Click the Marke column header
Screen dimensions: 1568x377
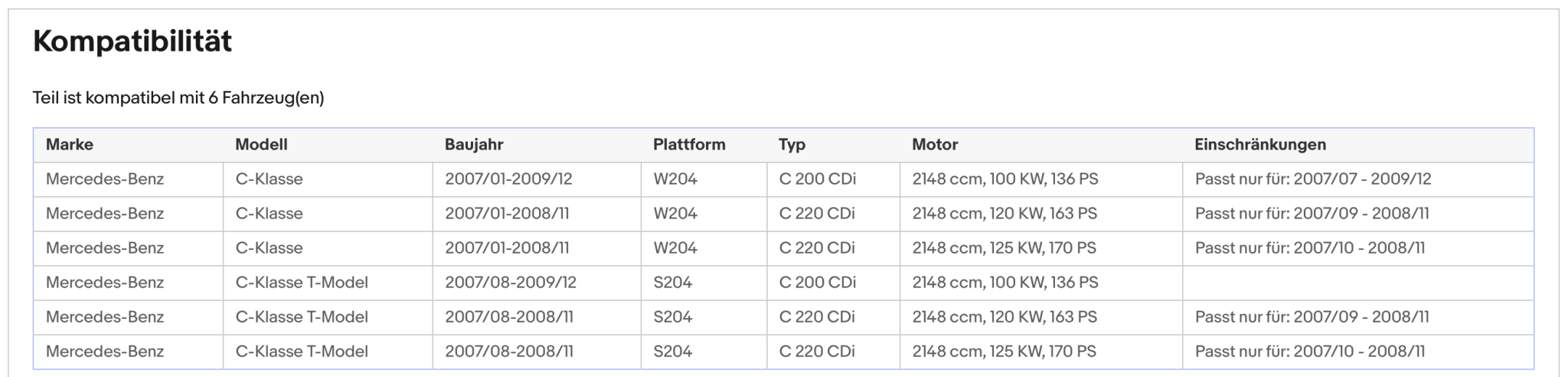(70, 144)
